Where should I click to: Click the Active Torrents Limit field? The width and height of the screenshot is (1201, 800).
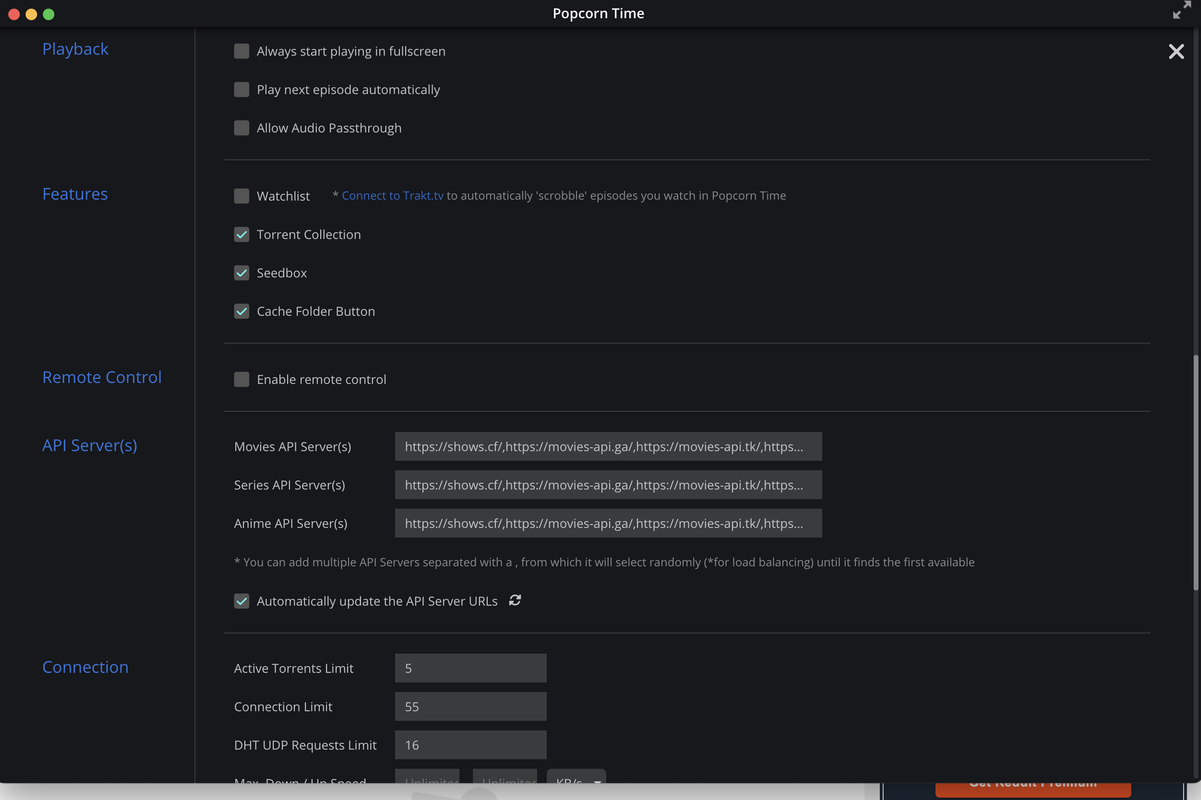pos(470,668)
